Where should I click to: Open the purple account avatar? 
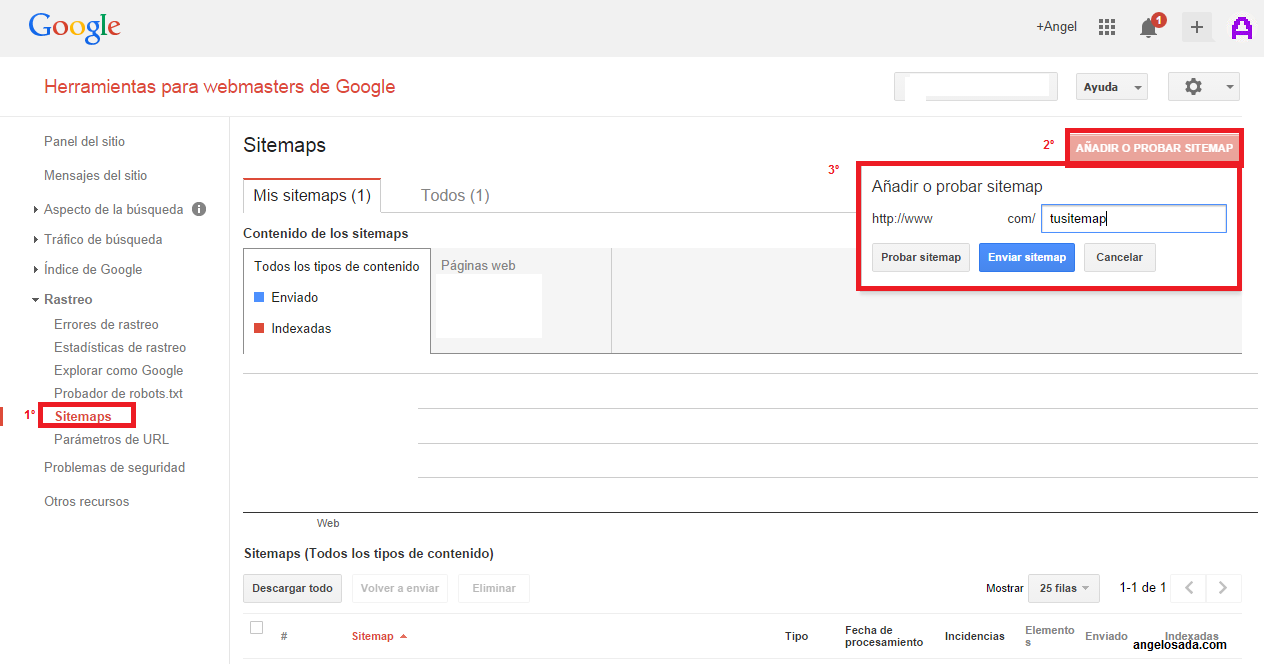click(1242, 28)
